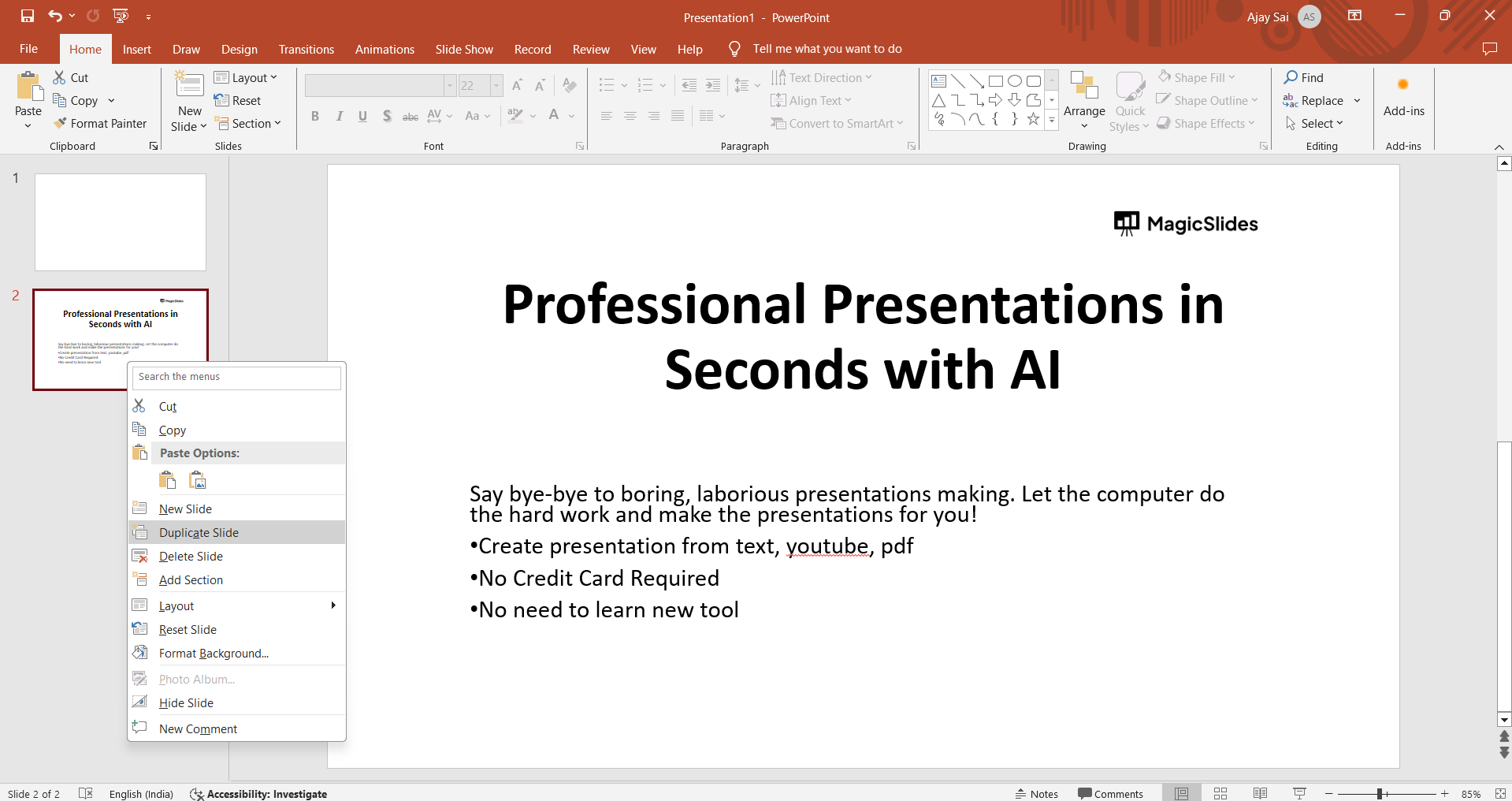Click Delete Slide in context menu
The height and width of the screenshot is (801, 1512).
(x=191, y=557)
